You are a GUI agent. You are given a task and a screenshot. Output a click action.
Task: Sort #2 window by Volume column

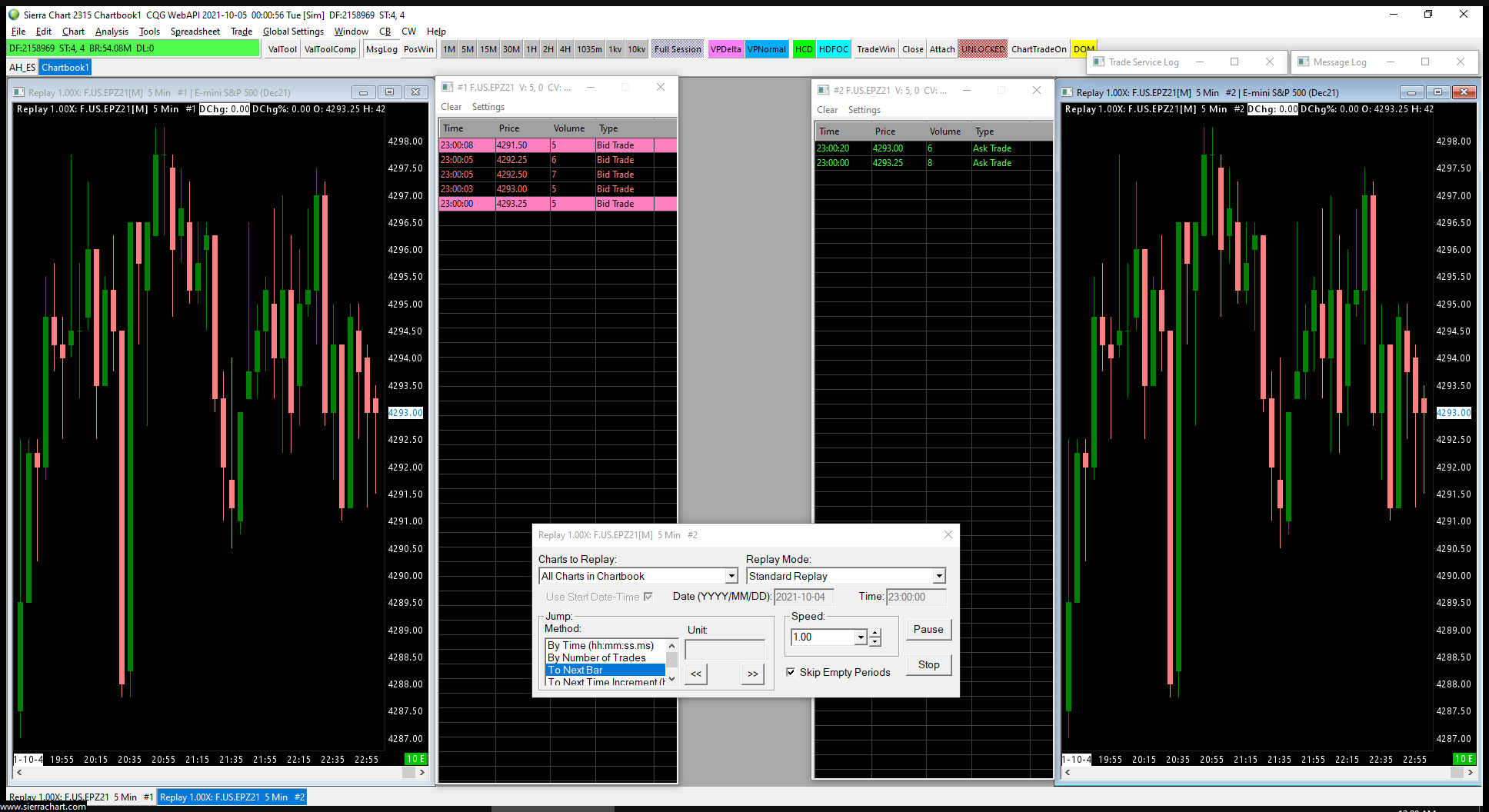(x=948, y=131)
